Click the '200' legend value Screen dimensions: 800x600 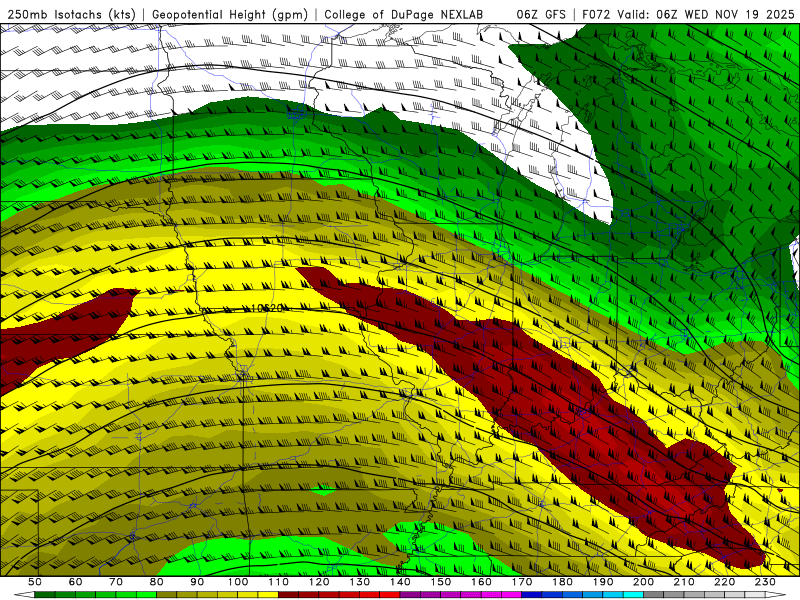(644, 582)
